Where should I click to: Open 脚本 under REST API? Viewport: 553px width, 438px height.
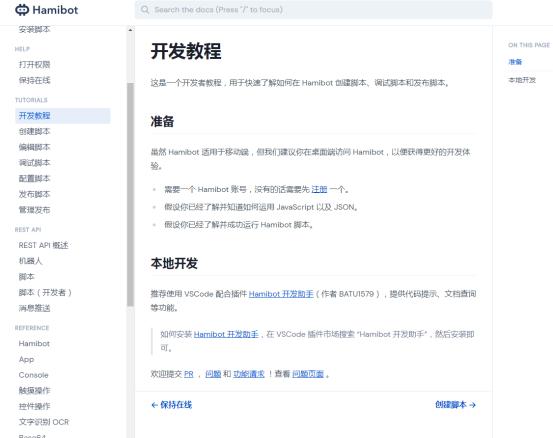tap(26, 276)
